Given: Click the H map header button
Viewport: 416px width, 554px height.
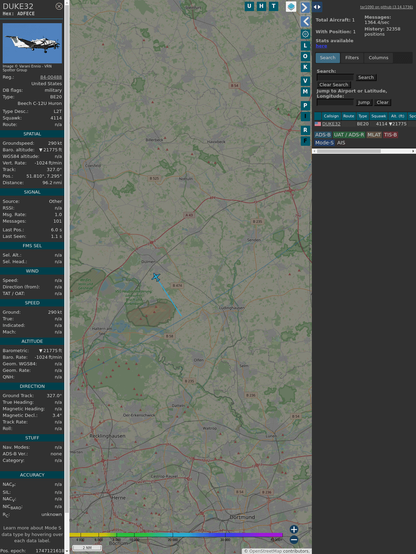Looking at the screenshot, I should click(x=261, y=6).
